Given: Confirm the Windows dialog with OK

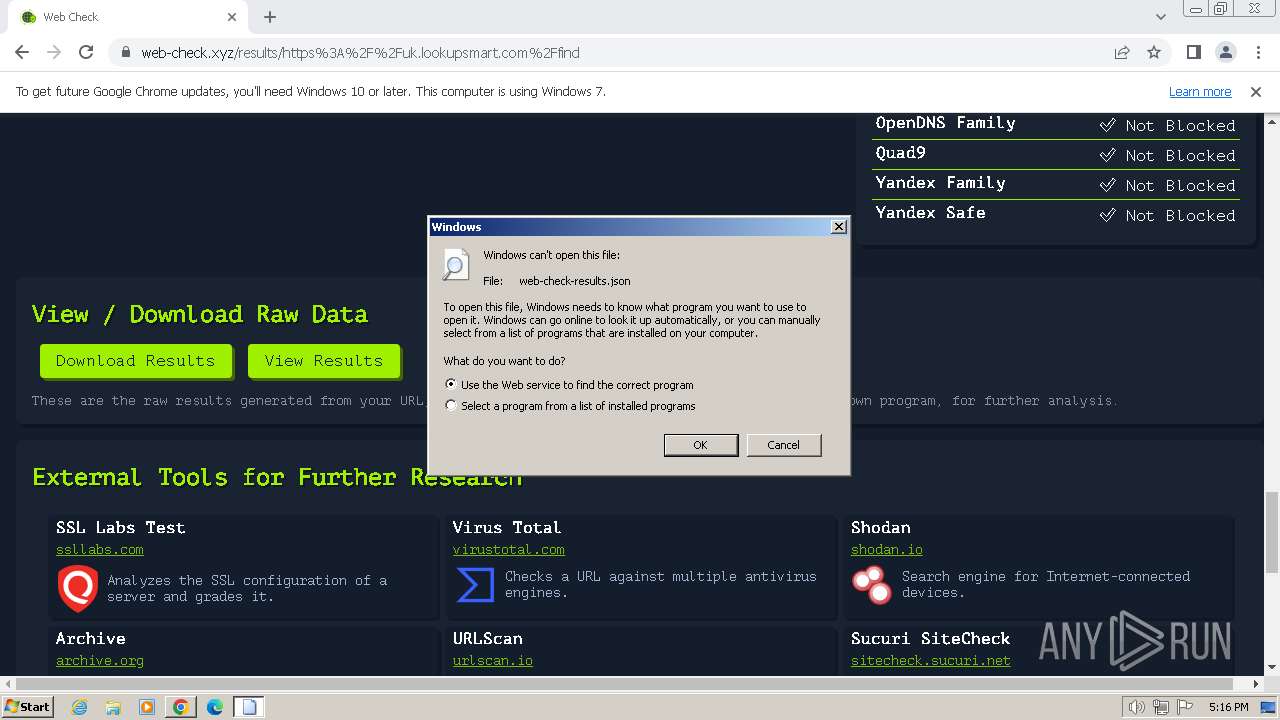Looking at the screenshot, I should coord(701,445).
